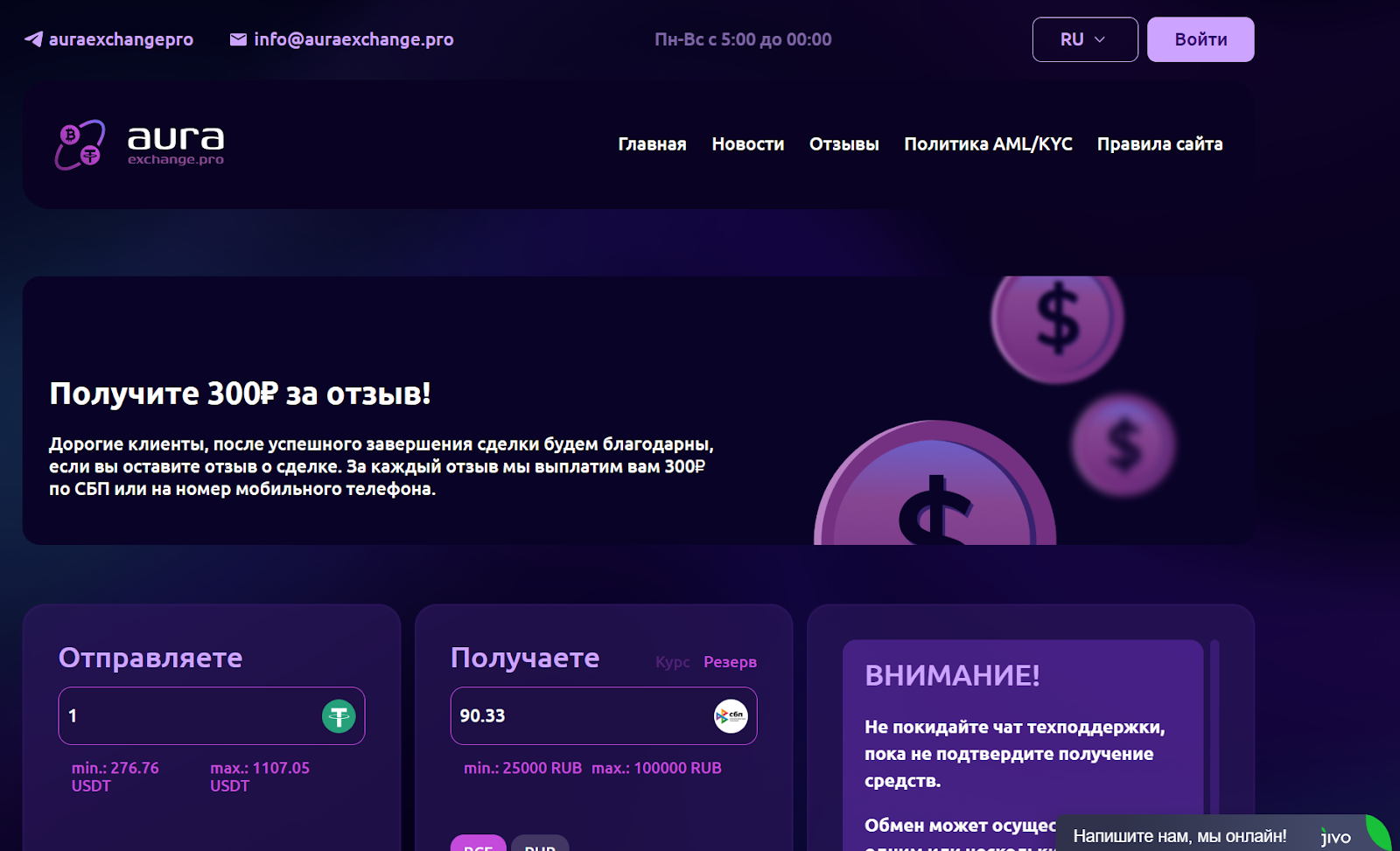Image resolution: width=1400 pixels, height=851 pixels.
Task: Toggle the Резерв display option
Action: (730, 662)
